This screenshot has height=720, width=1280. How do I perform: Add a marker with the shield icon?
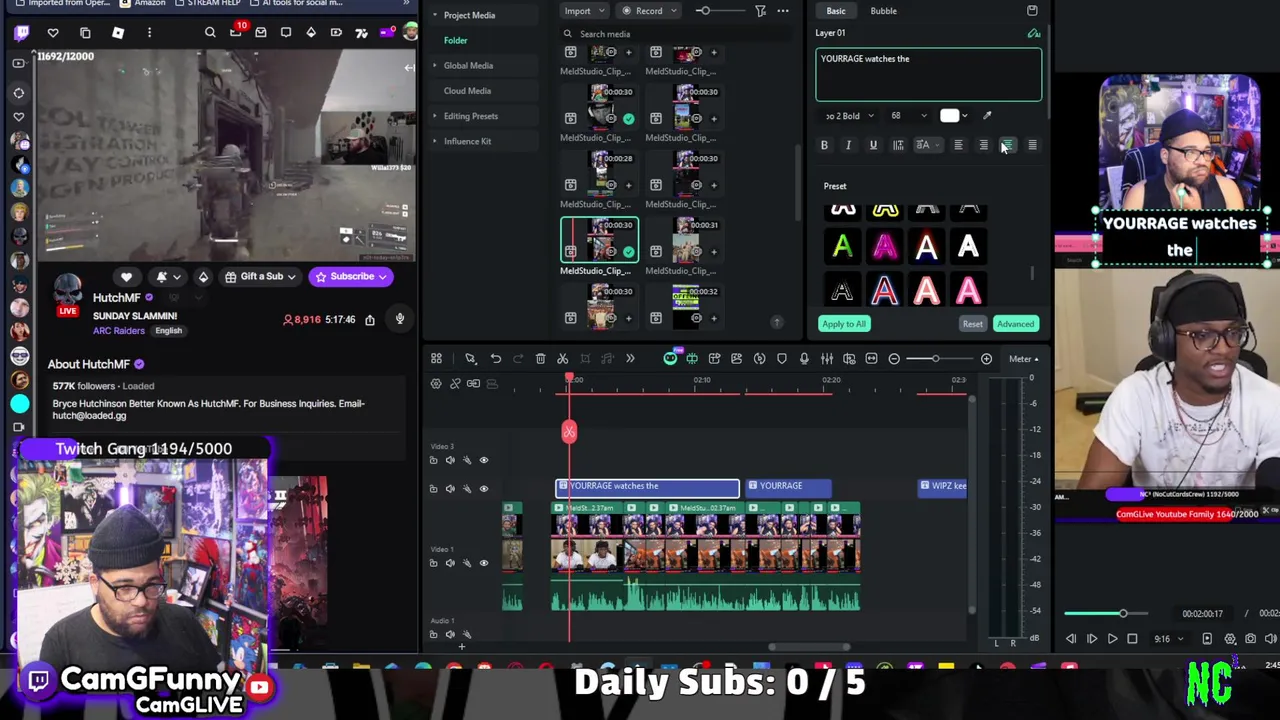click(782, 359)
